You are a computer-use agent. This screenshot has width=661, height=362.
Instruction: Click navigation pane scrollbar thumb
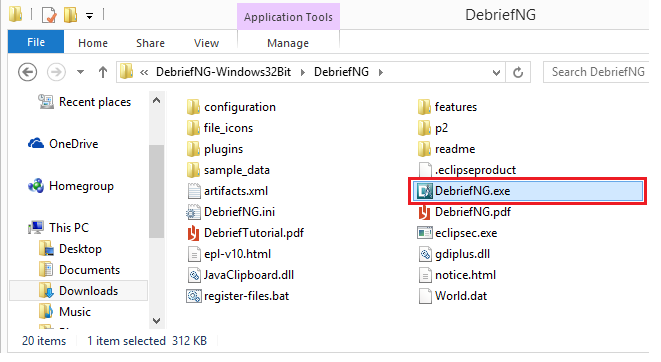156,192
